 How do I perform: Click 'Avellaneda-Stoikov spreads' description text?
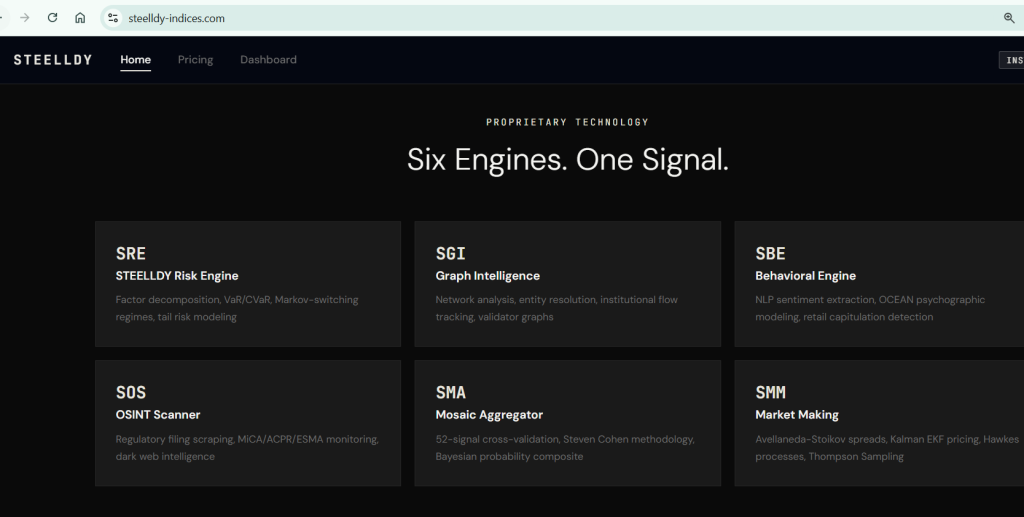pyautogui.click(x=887, y=448)
